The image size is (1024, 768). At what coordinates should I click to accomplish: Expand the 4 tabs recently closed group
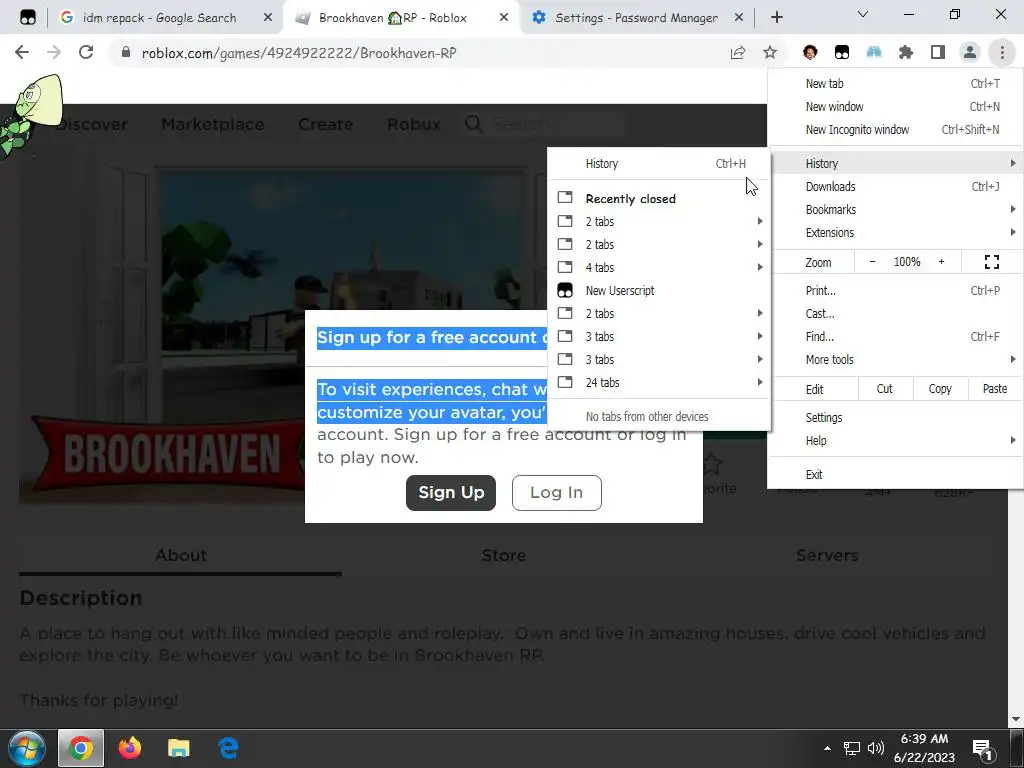click(x=659, y=267)
